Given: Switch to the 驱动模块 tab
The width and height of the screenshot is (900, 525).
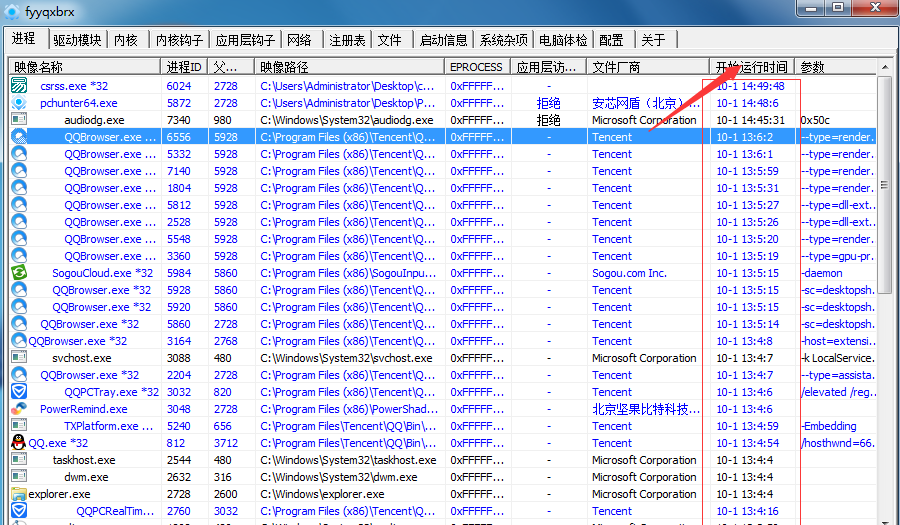Looking at the screenshot, I should point(77,40).
